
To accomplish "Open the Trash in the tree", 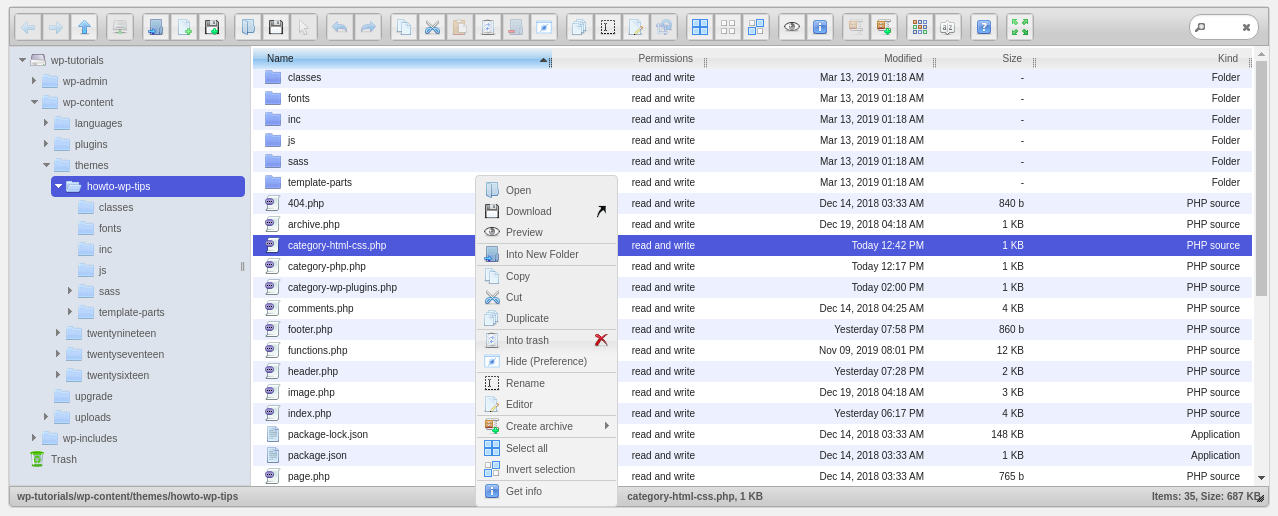I will (64, 459).
